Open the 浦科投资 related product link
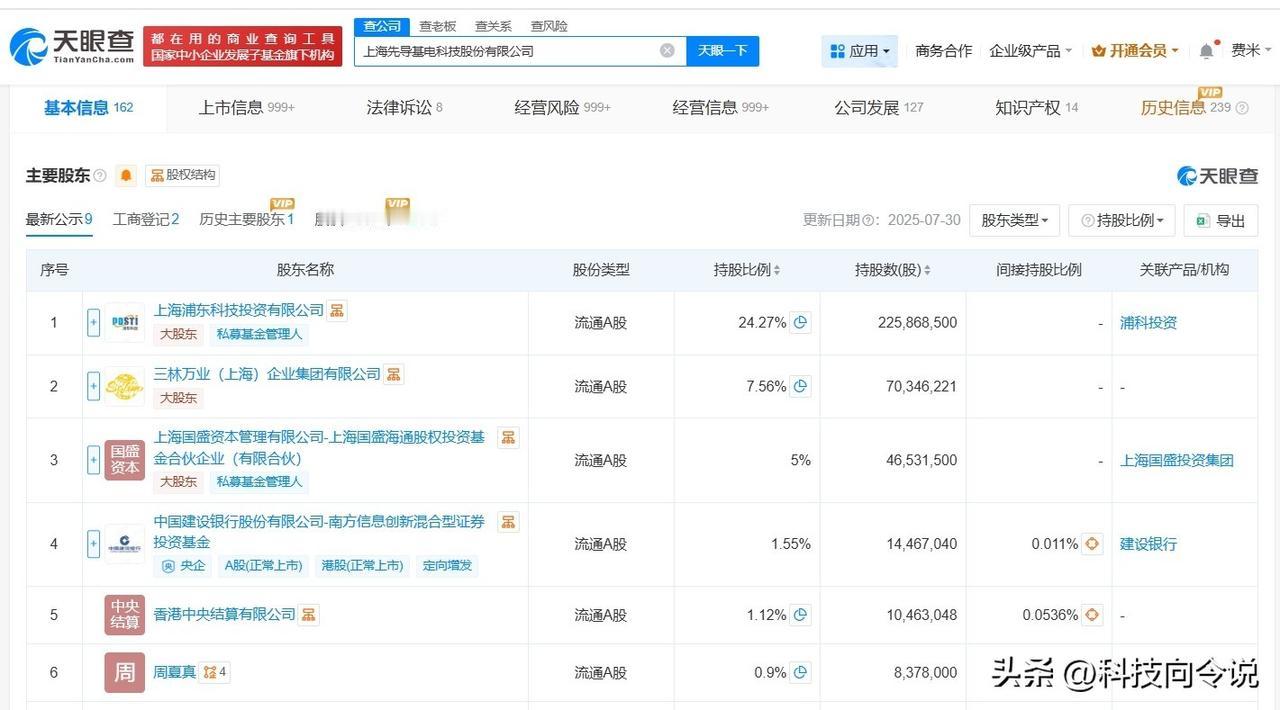Viewport: 1280px width, 710px height. click(x=1147, y=322)
